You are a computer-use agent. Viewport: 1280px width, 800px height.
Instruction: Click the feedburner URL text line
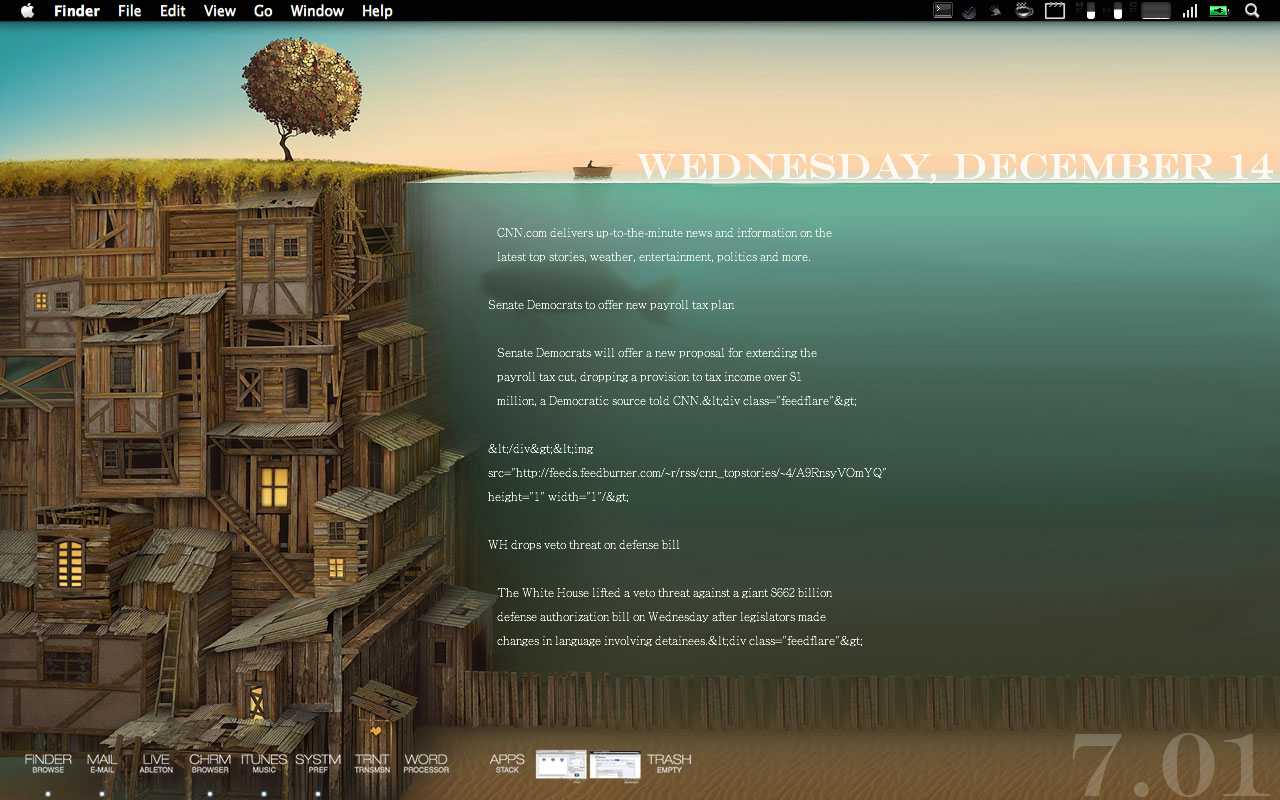687,473
